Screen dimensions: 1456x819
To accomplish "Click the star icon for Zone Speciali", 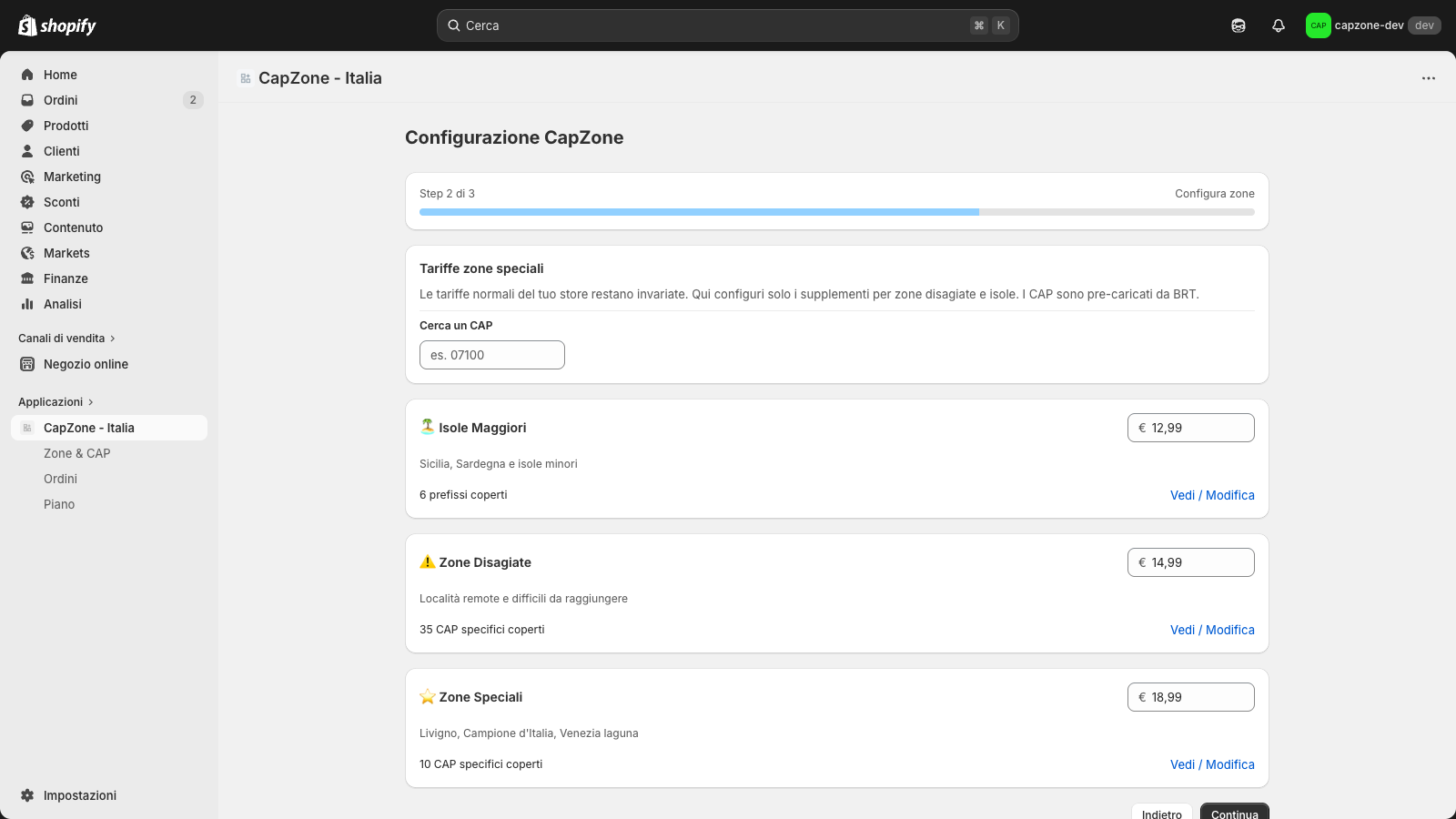I will (428, 696).
